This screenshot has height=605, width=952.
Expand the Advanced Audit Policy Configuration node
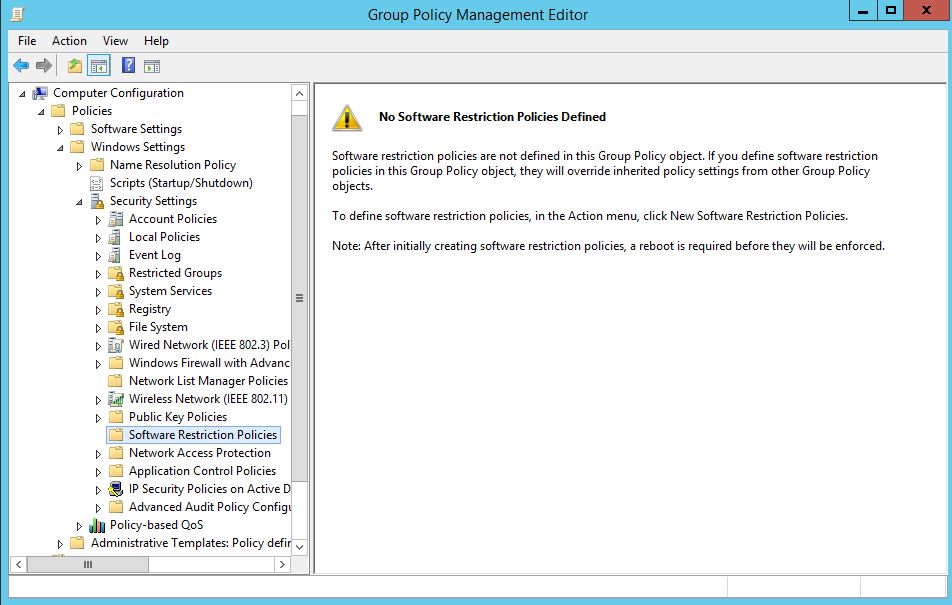pyautogui.click(x=98, y=507)
